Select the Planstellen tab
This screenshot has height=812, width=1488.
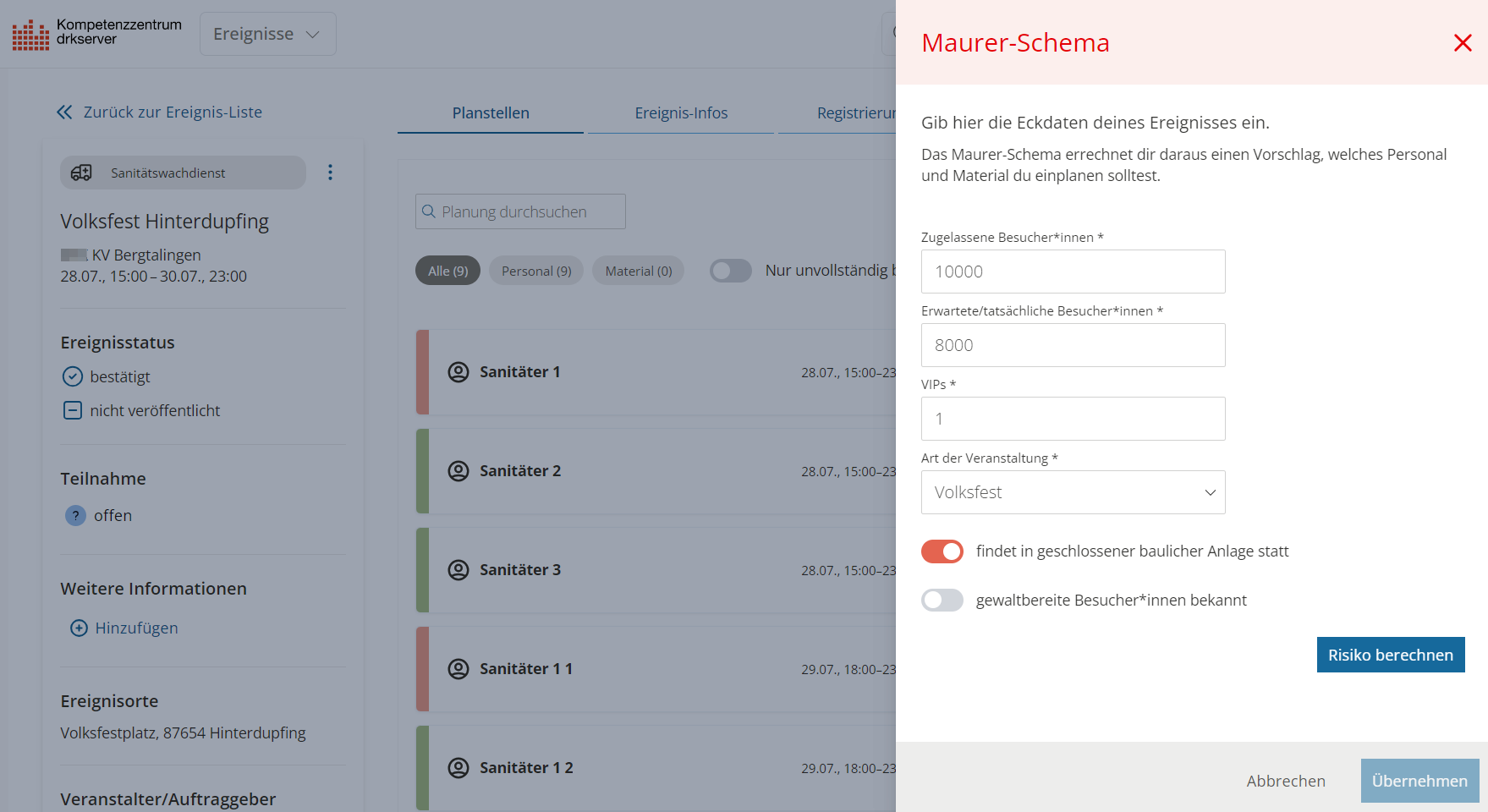click(491, 112)
